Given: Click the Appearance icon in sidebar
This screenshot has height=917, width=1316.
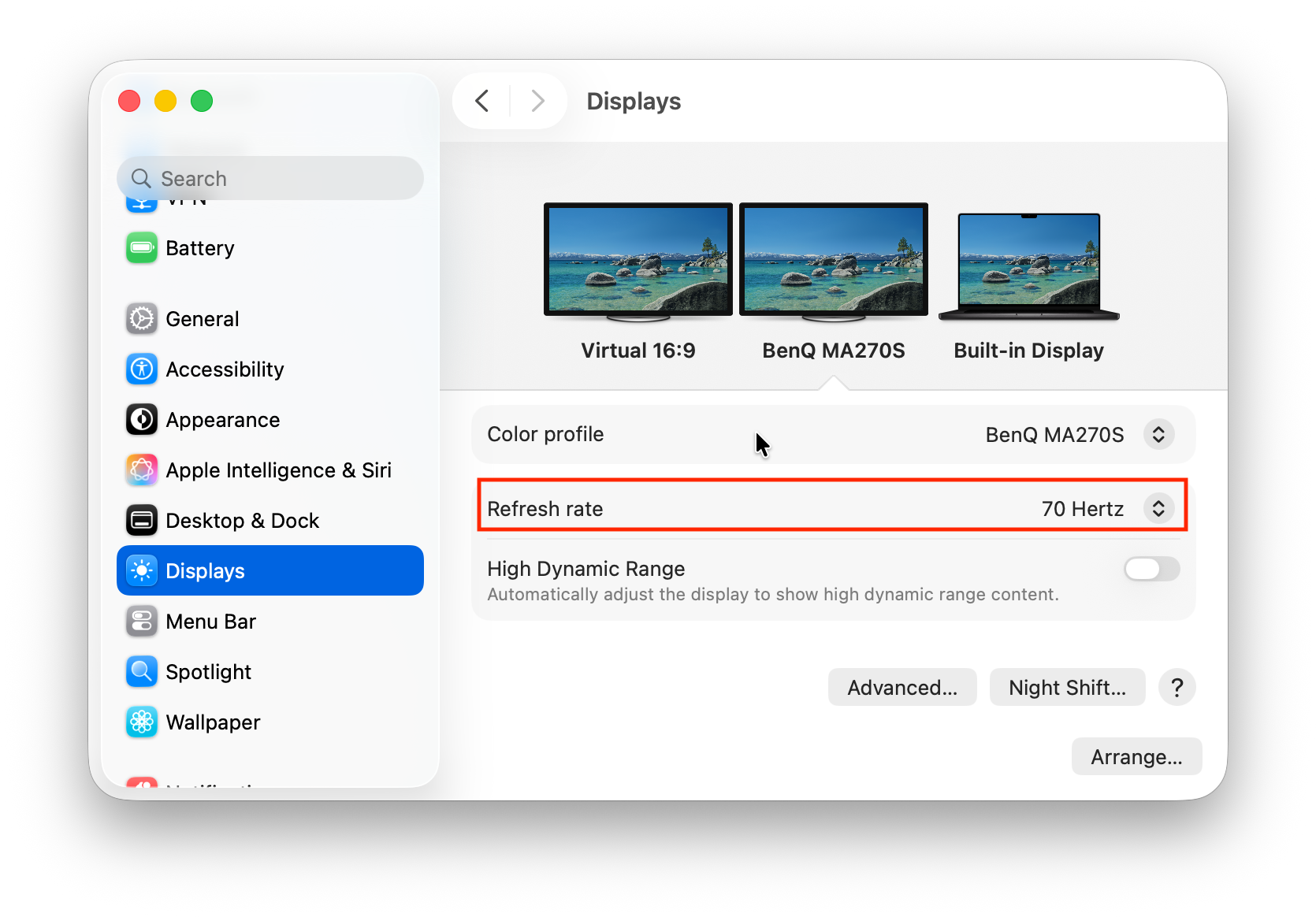Looking at the screenshot, I should 142,420.
